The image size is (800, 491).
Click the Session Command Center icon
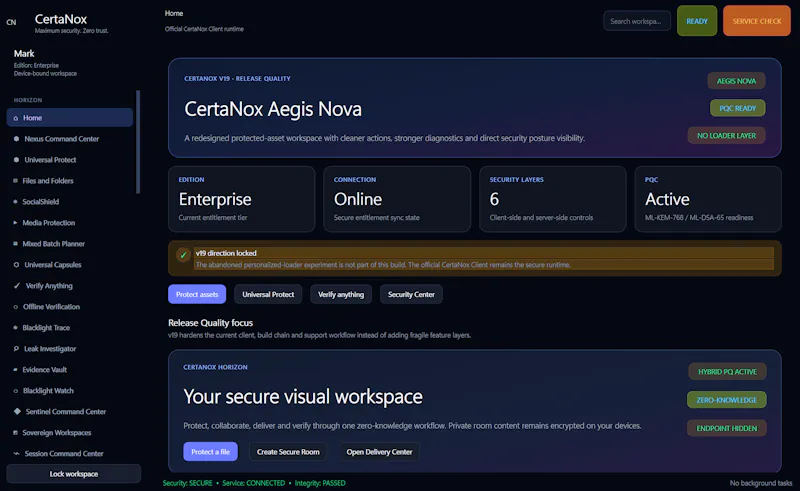point(16,453)
